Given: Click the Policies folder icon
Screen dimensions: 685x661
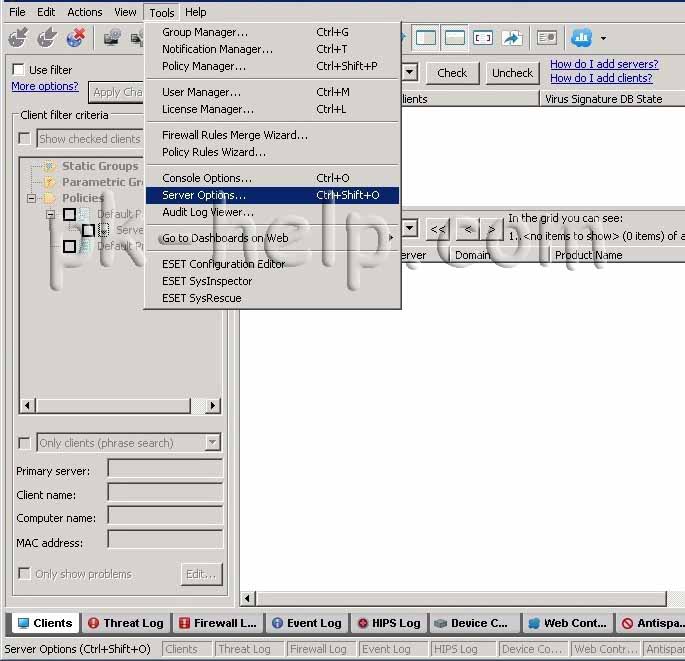Looking at the screenshot, I should pos(49,198).
